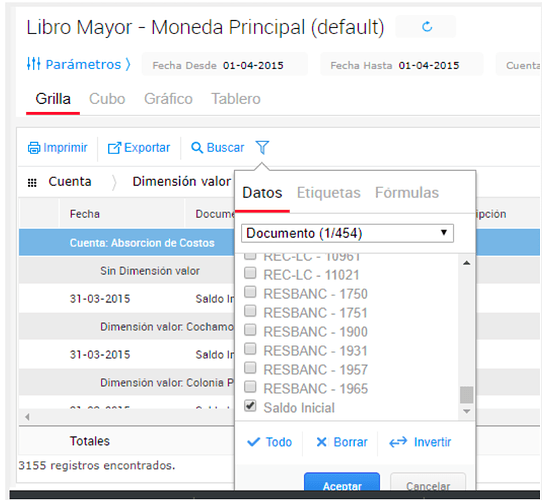Click the Exportar export icon

[x=114, y=148]
